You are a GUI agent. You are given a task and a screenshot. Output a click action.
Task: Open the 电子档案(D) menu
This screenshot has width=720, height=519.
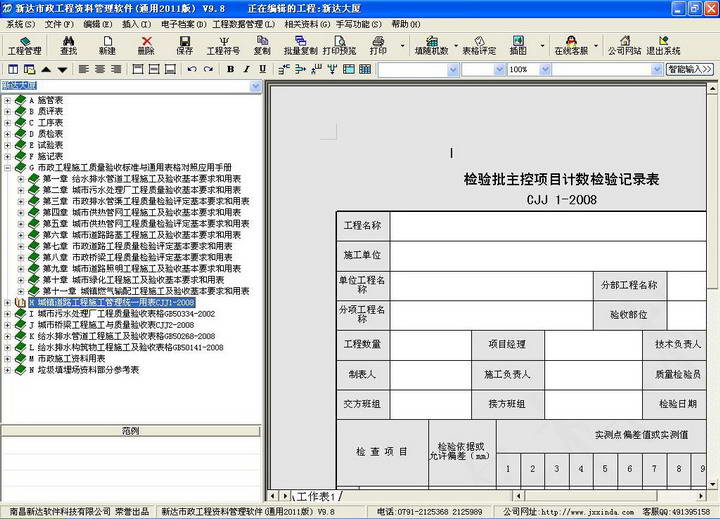click(184, 24)
